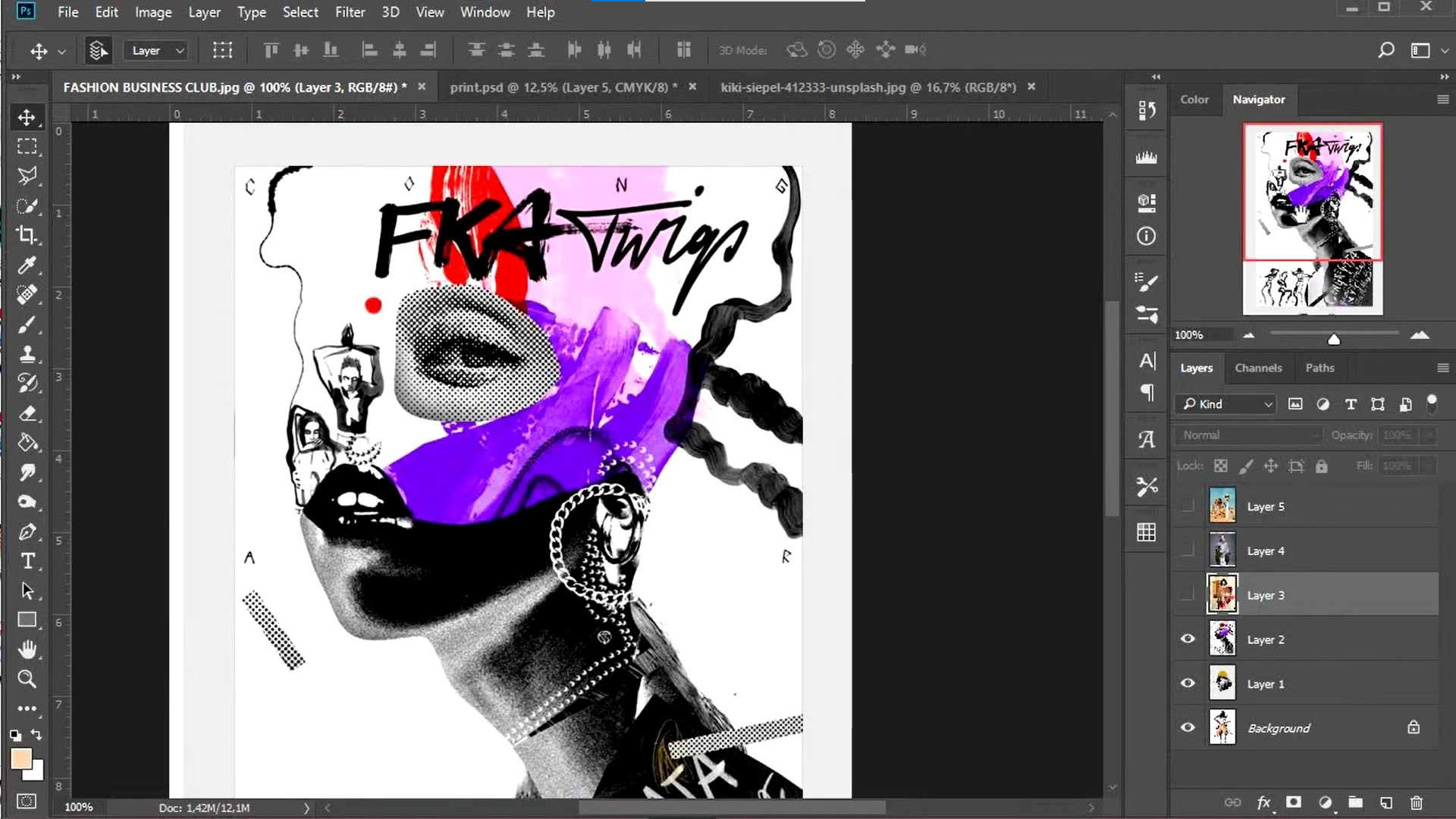This screenshot has height=819, width=1456.
Task: Show Layer 5 visibility box
Action: click(1188, 506)
